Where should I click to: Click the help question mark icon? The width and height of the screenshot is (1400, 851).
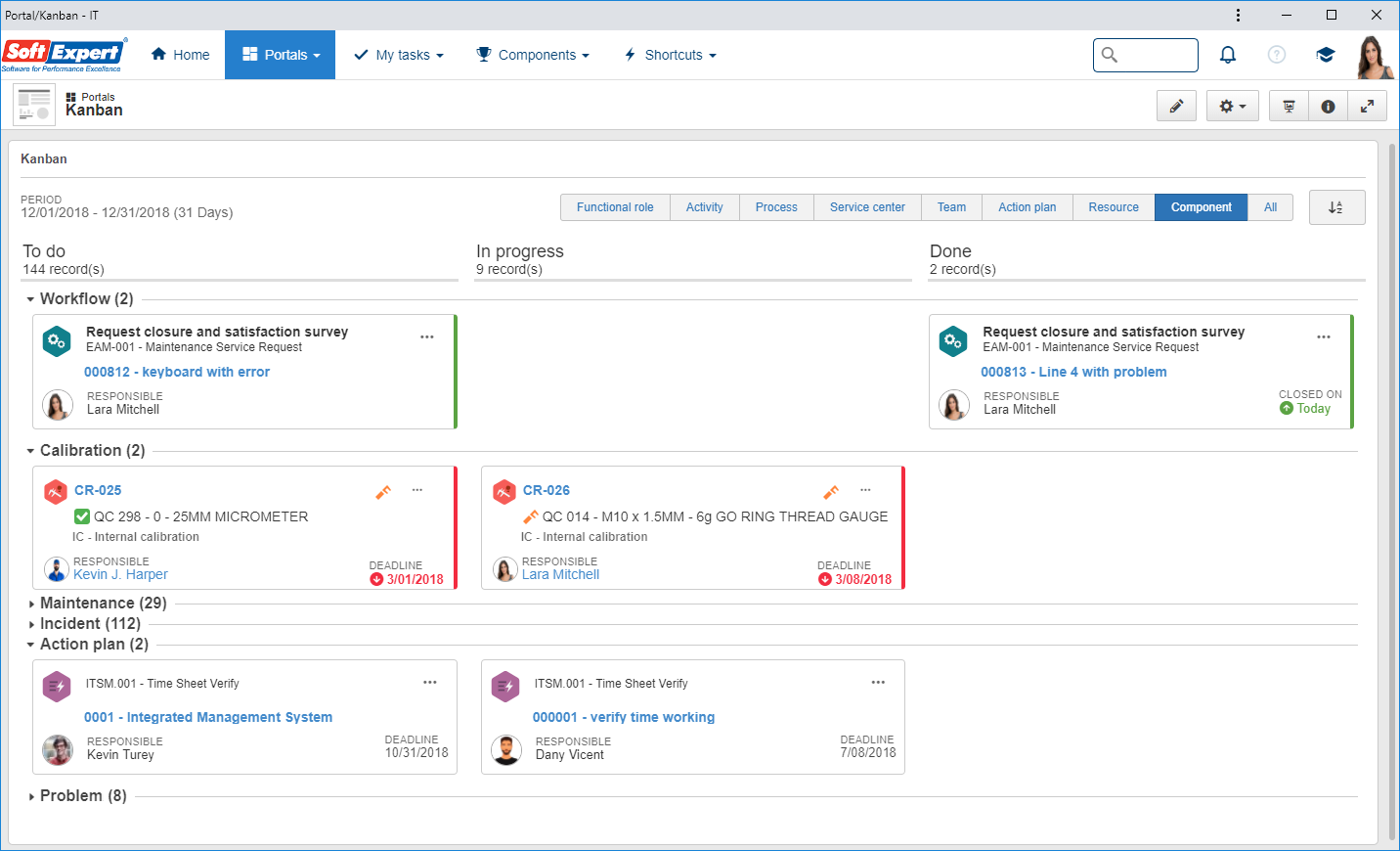pos(1277,55)
